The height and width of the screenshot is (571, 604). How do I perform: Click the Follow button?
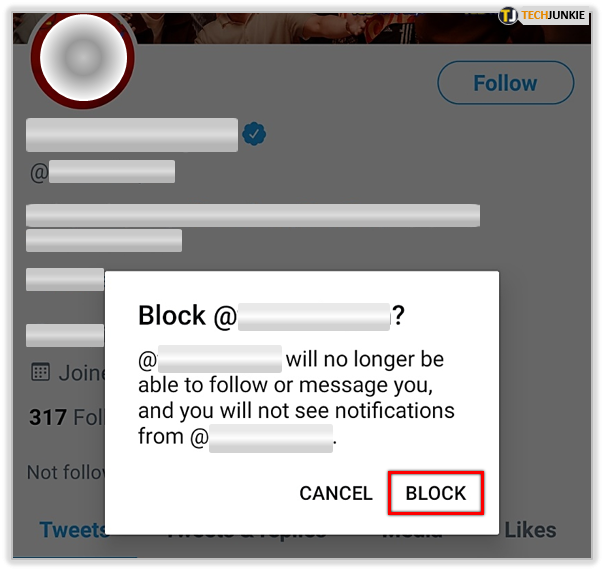(505, 82)
